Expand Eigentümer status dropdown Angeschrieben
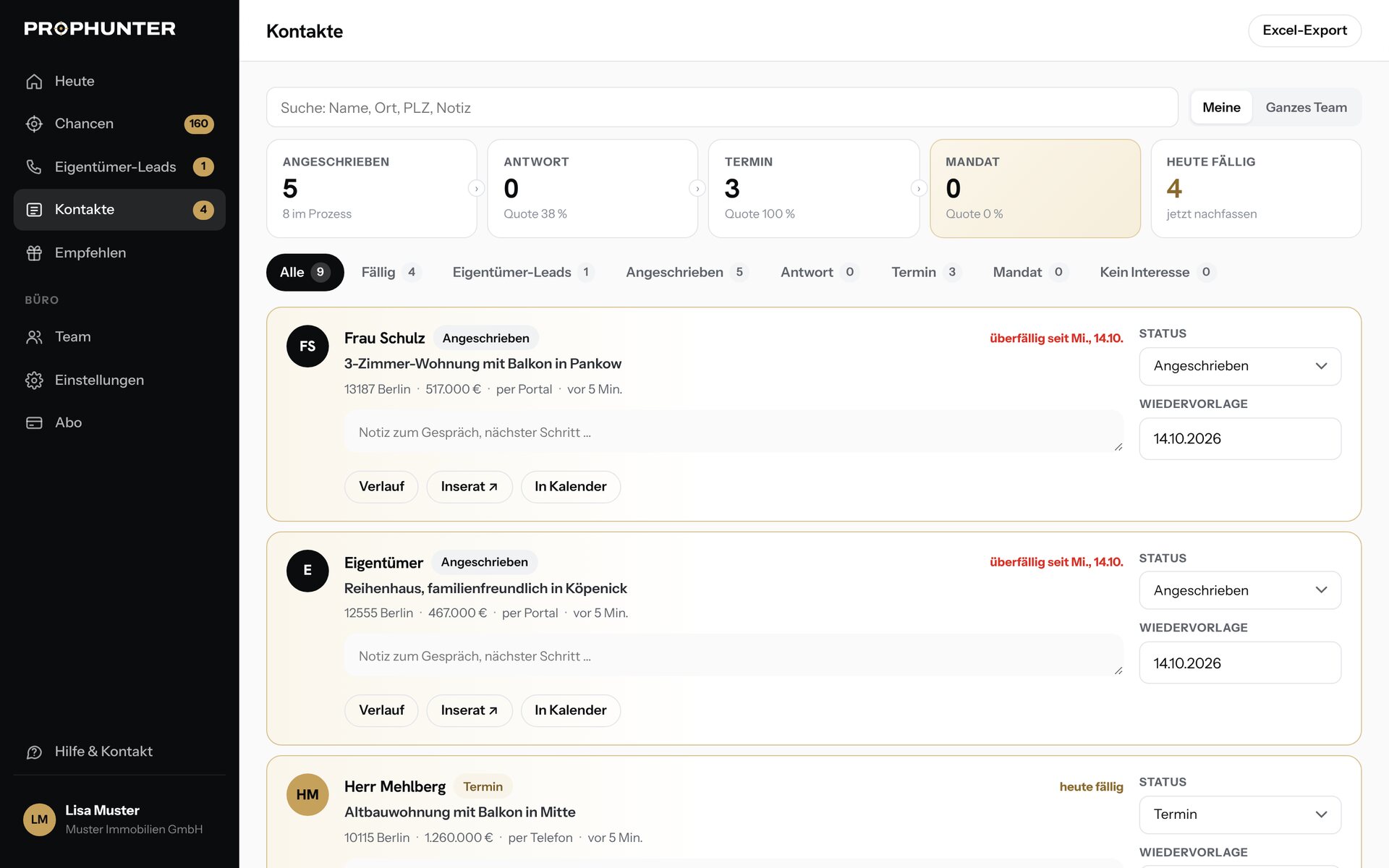Image resolution: width=1389 pixels, height=868 pixels. pyautogui.click(x=1240, y=590)
